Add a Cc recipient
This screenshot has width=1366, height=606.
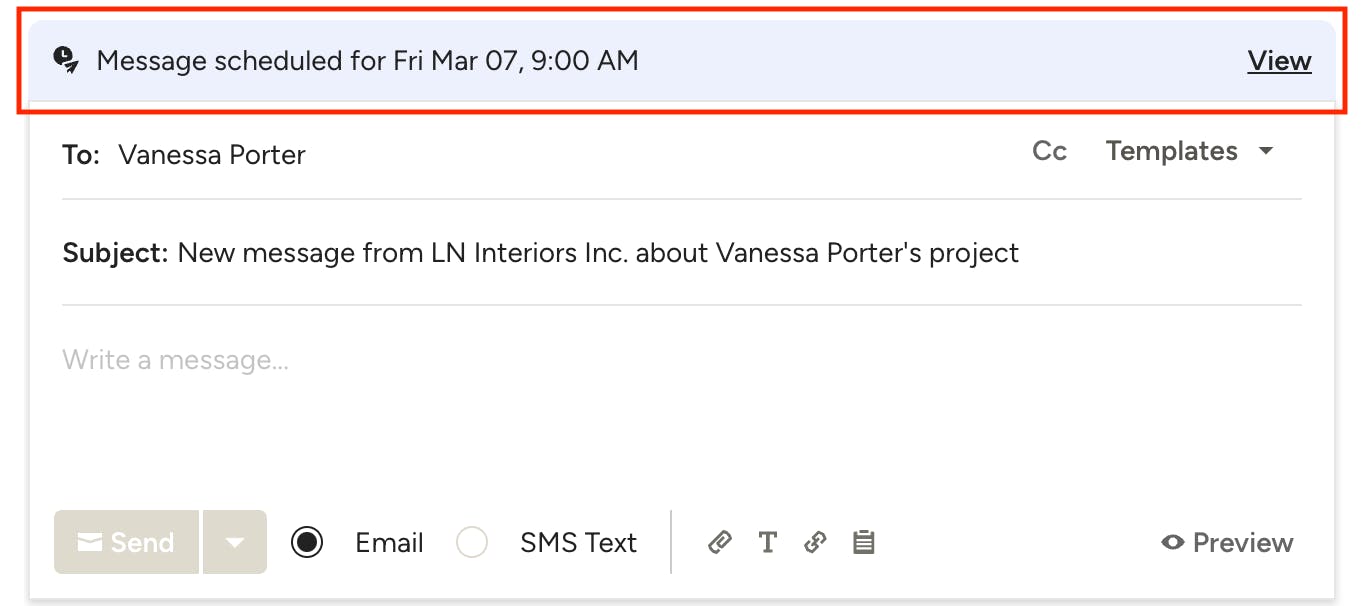pyautogui.click(x=1049, y=151)
